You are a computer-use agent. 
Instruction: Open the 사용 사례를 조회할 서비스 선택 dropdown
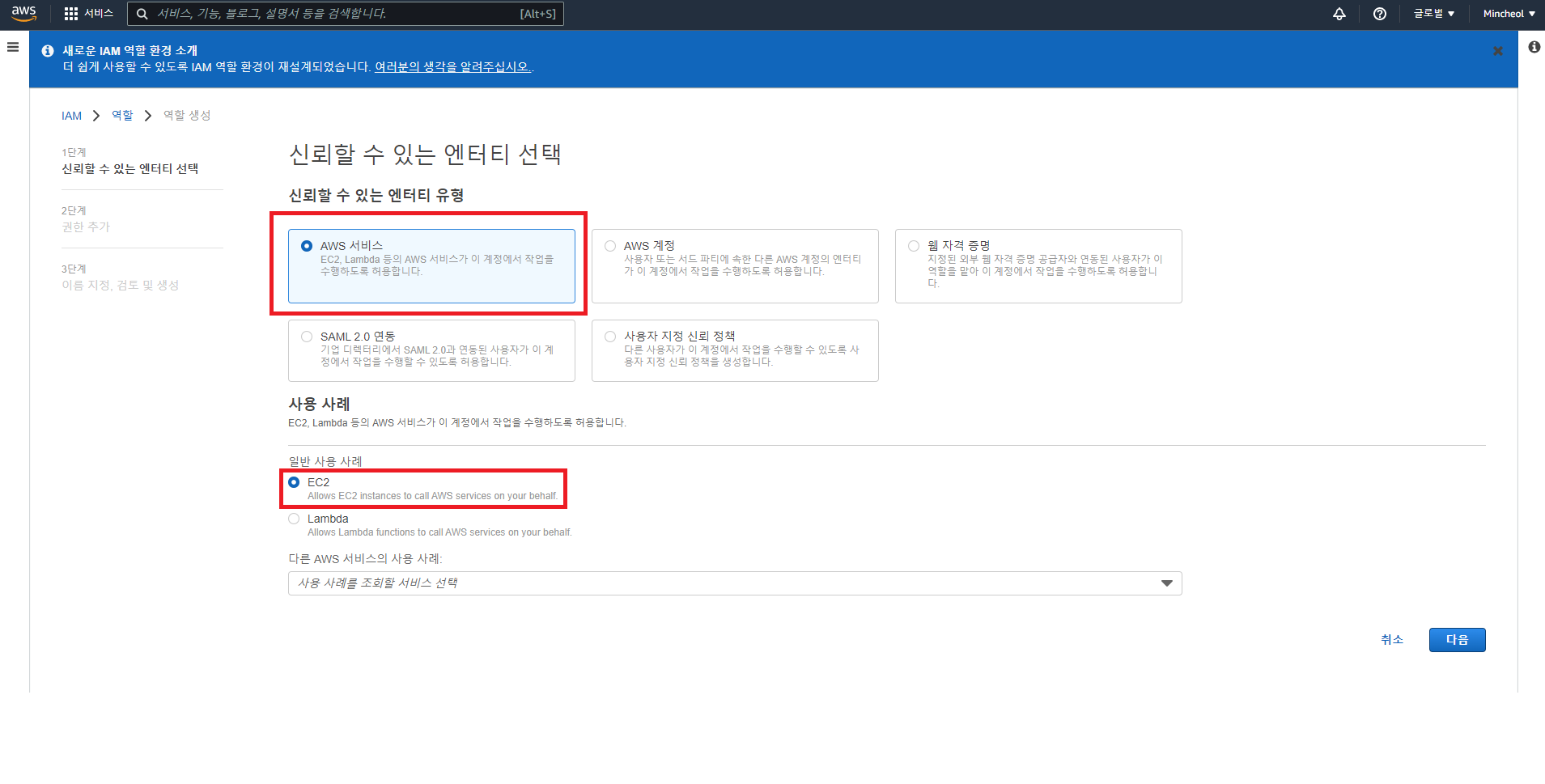(x=735, y=583)
